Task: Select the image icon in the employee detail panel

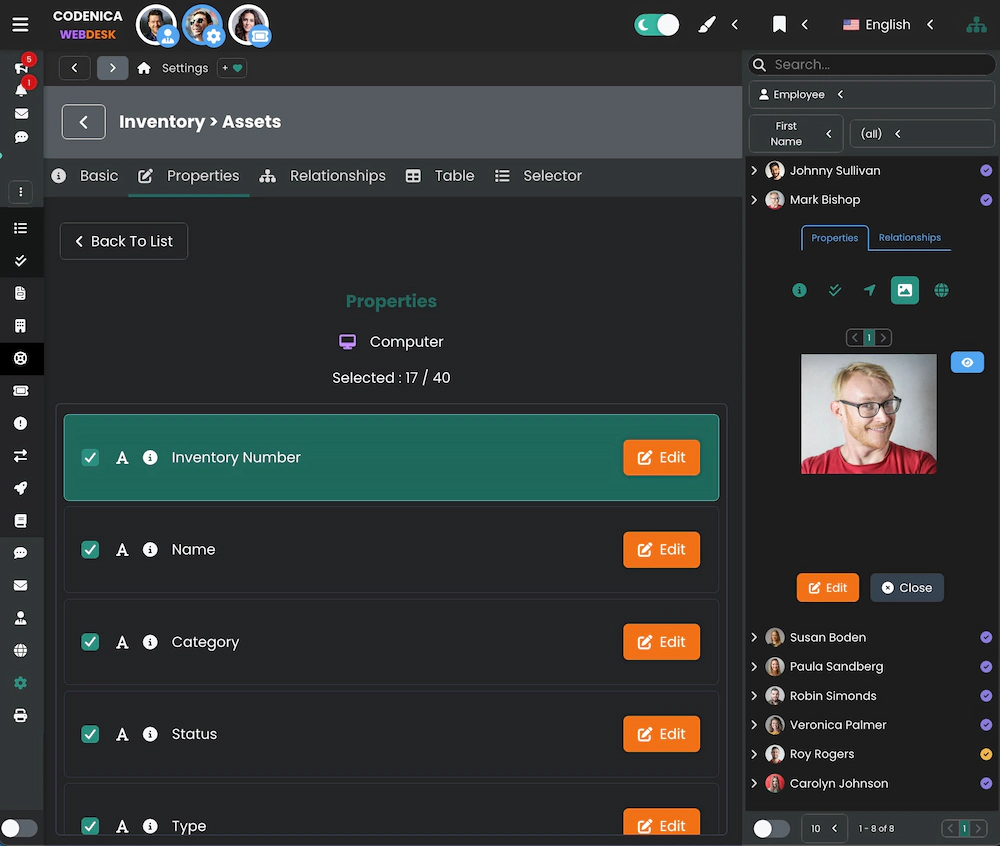Action: [x=905, y=290]
